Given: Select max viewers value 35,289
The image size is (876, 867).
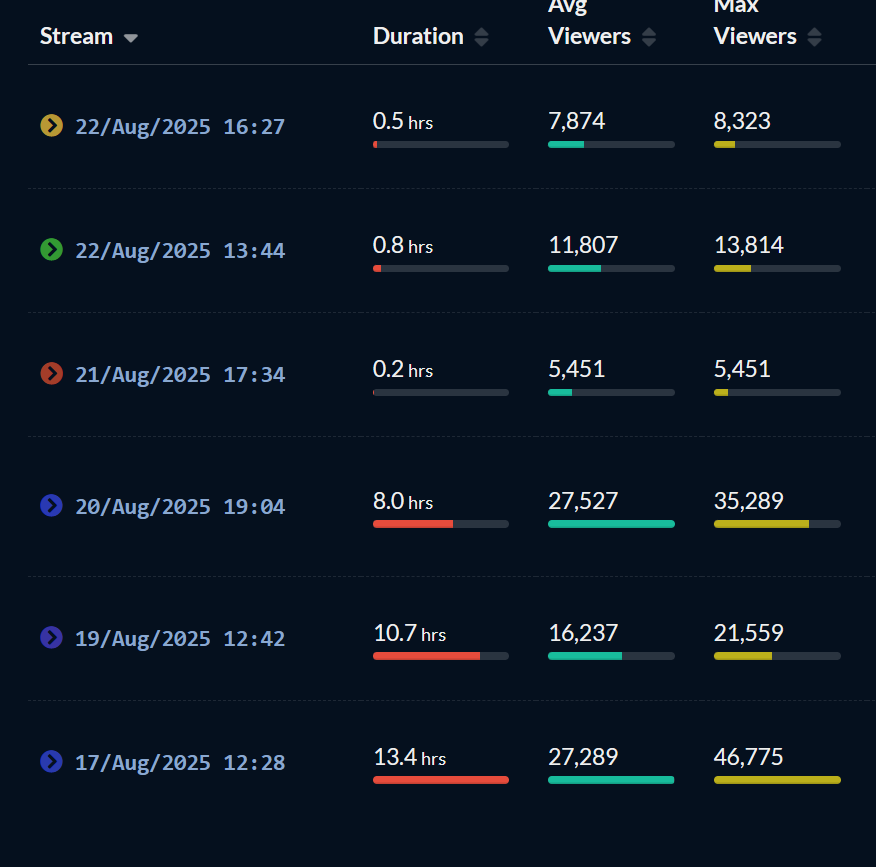Looking at the screenshot, I should 749,501.
